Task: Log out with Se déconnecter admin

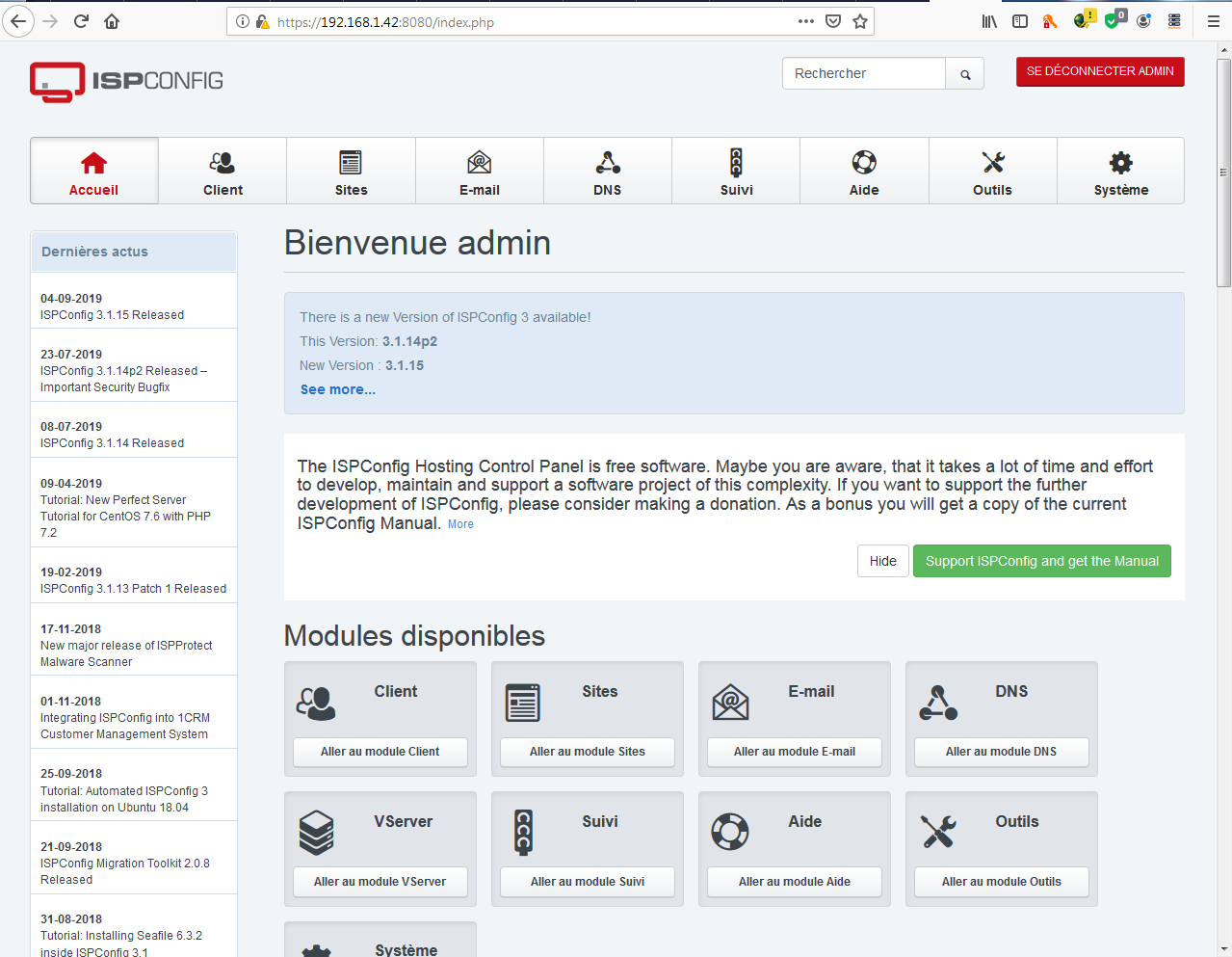Action: 1100,71
